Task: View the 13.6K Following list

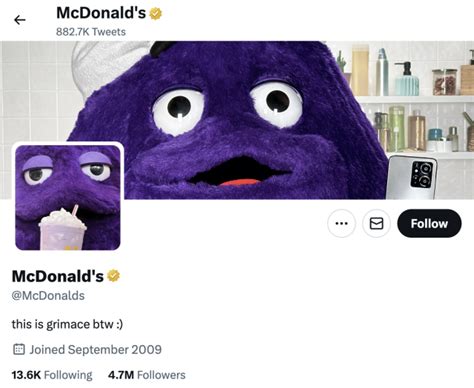Action: click(52, 375)
